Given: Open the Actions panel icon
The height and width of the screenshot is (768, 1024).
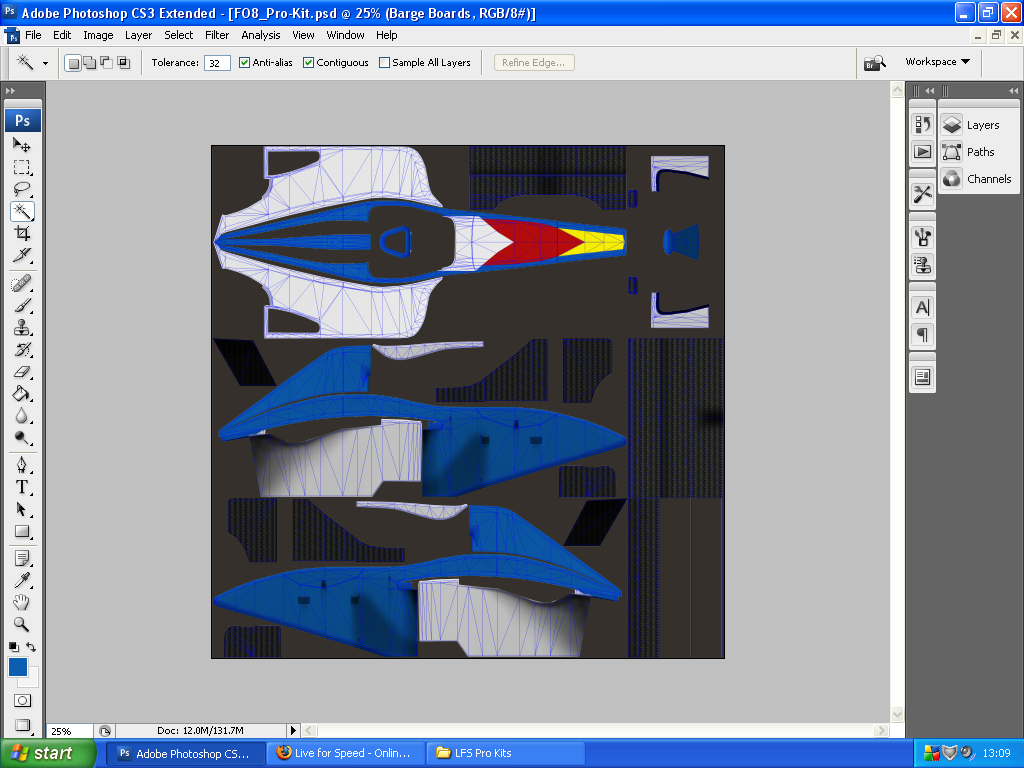Looking at the screenshot, I should click(x=922, y=152).
